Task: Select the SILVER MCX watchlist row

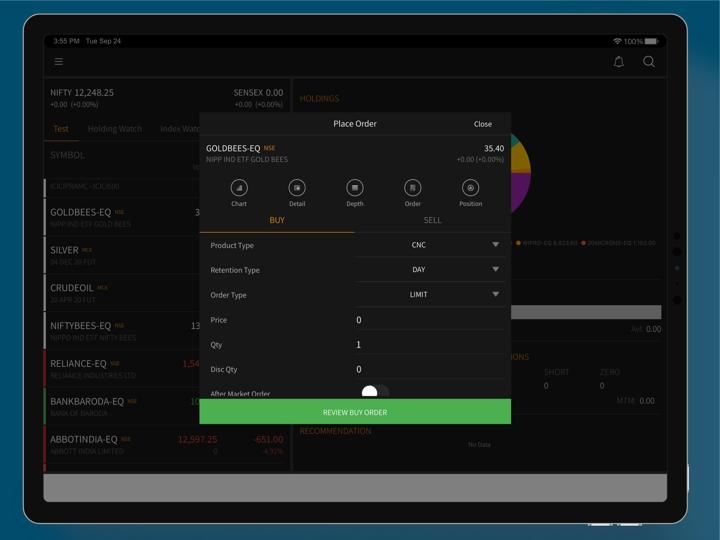Action: pyautogui.click(x=122, y=255)
